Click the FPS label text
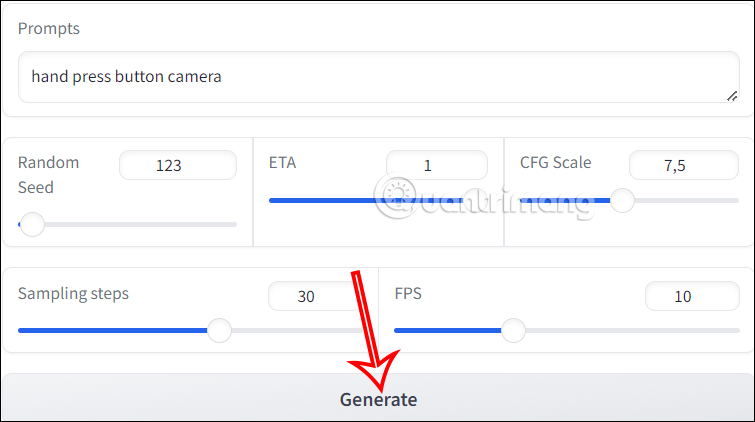This screenshot has width=755, height=422. 410,294
